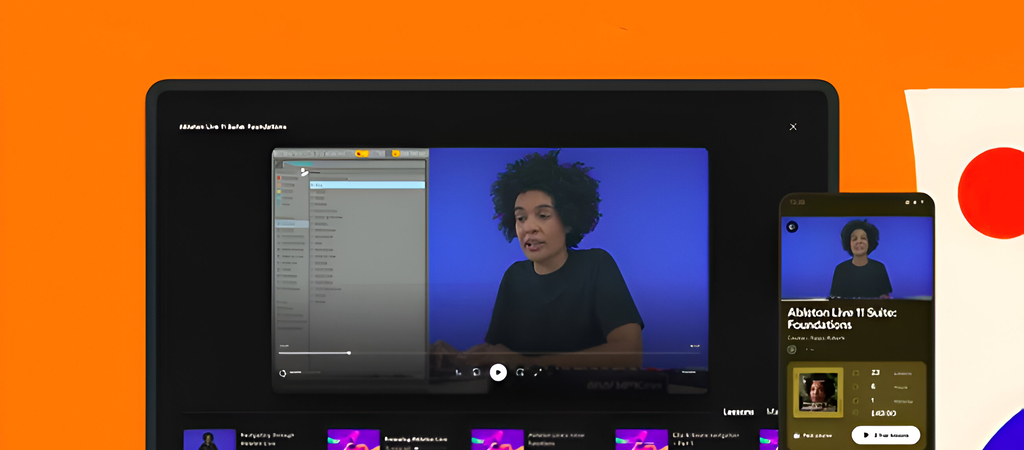Click the circular icon at video player's bottom left
The height and width of the screenshot is (450, 1024).
click(282, 373)
